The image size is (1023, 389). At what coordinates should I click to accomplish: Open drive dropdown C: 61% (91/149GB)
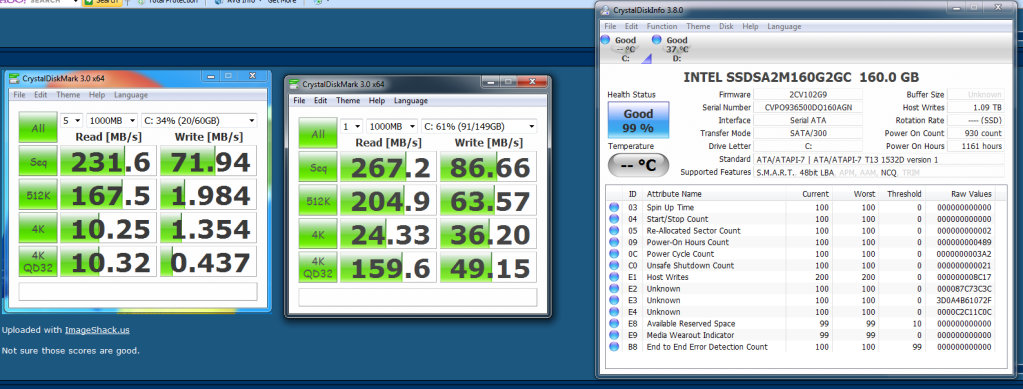[x=480, y=127]
